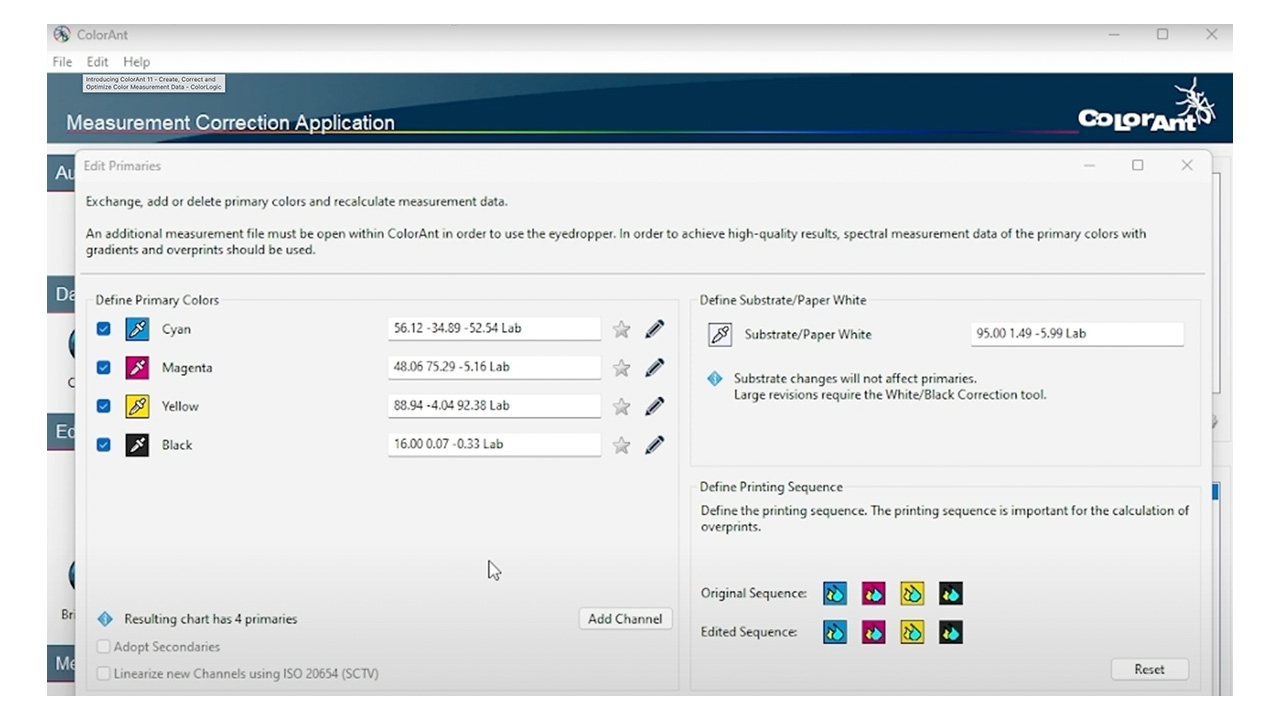Click the ColorAnt app icon in title bar
1280x720 pixels.
tap(62, 34)
